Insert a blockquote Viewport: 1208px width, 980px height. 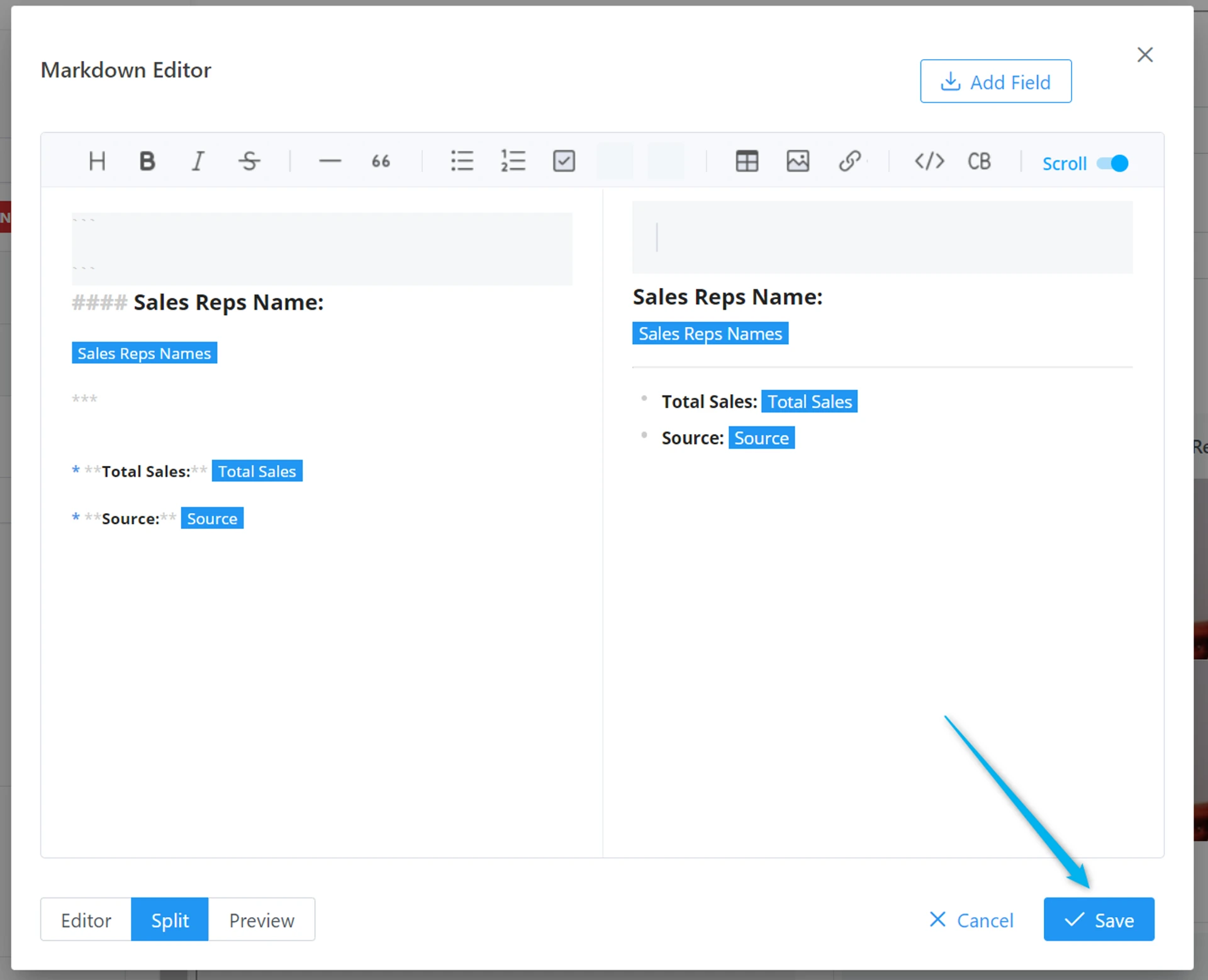tap(381, 162)
